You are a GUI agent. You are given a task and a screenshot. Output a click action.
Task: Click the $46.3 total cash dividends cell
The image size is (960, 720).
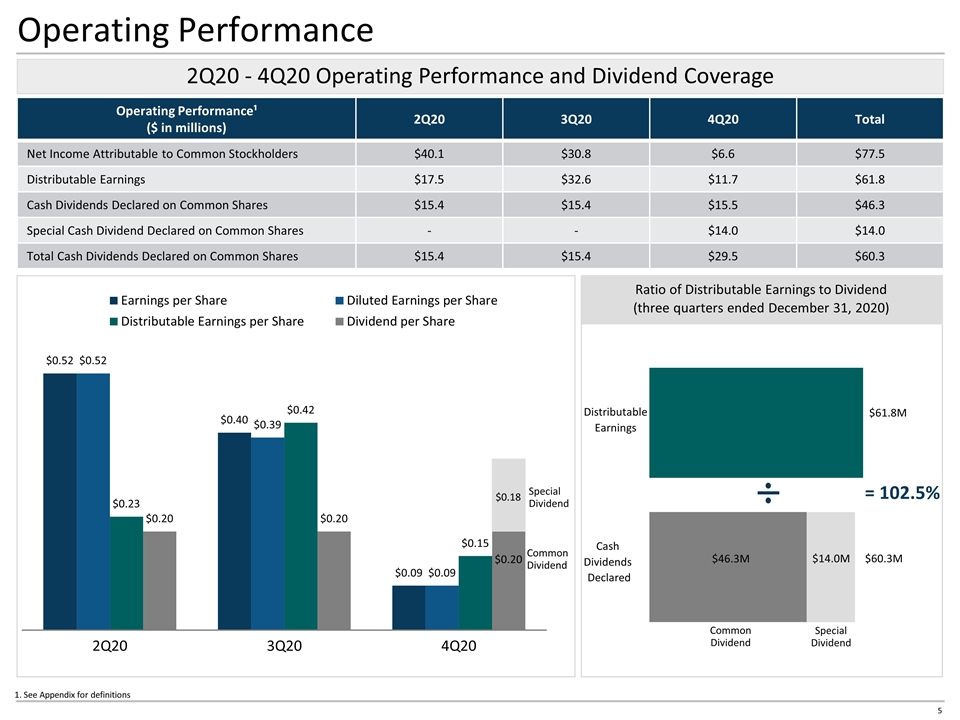tap(870, 206)
